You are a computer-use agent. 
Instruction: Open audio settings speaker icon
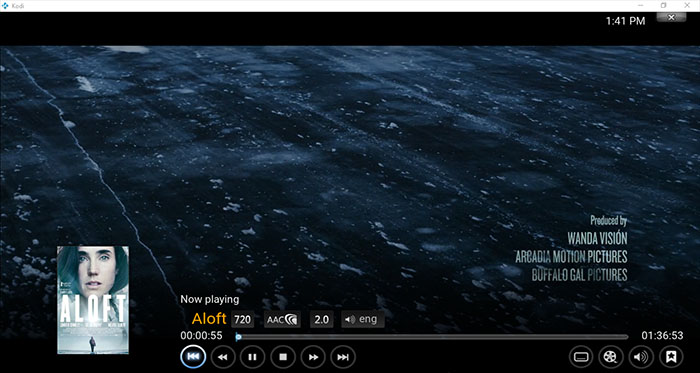tap(641, 357)
